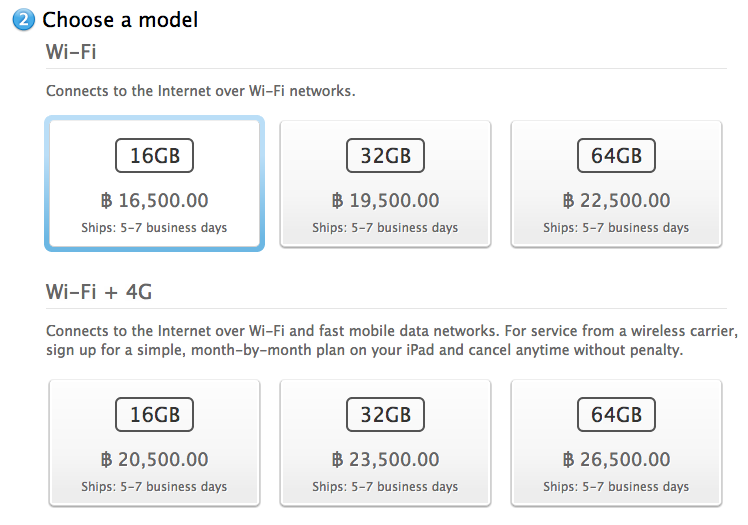Click the ฿22,500.00 price label
Screen dimensions: 748x525
coord(616,201)
